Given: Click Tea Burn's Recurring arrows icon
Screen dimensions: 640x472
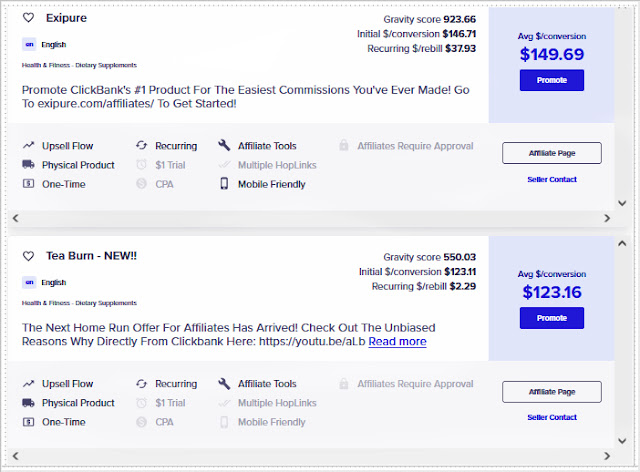Looking at the screenshot, I should (x=141, y=384).
